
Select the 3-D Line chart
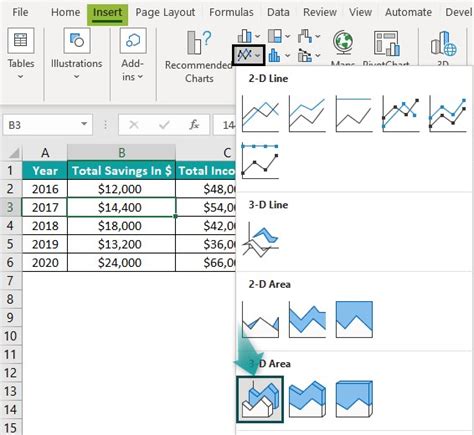[260, 240]
